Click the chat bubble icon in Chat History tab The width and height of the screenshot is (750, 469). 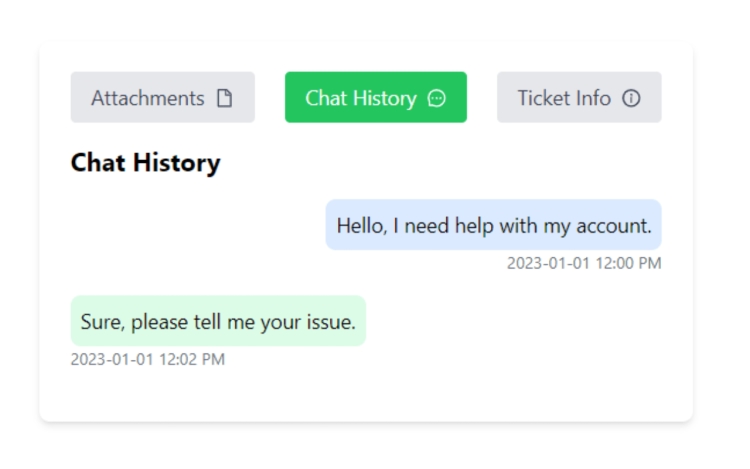coord(436,98)
